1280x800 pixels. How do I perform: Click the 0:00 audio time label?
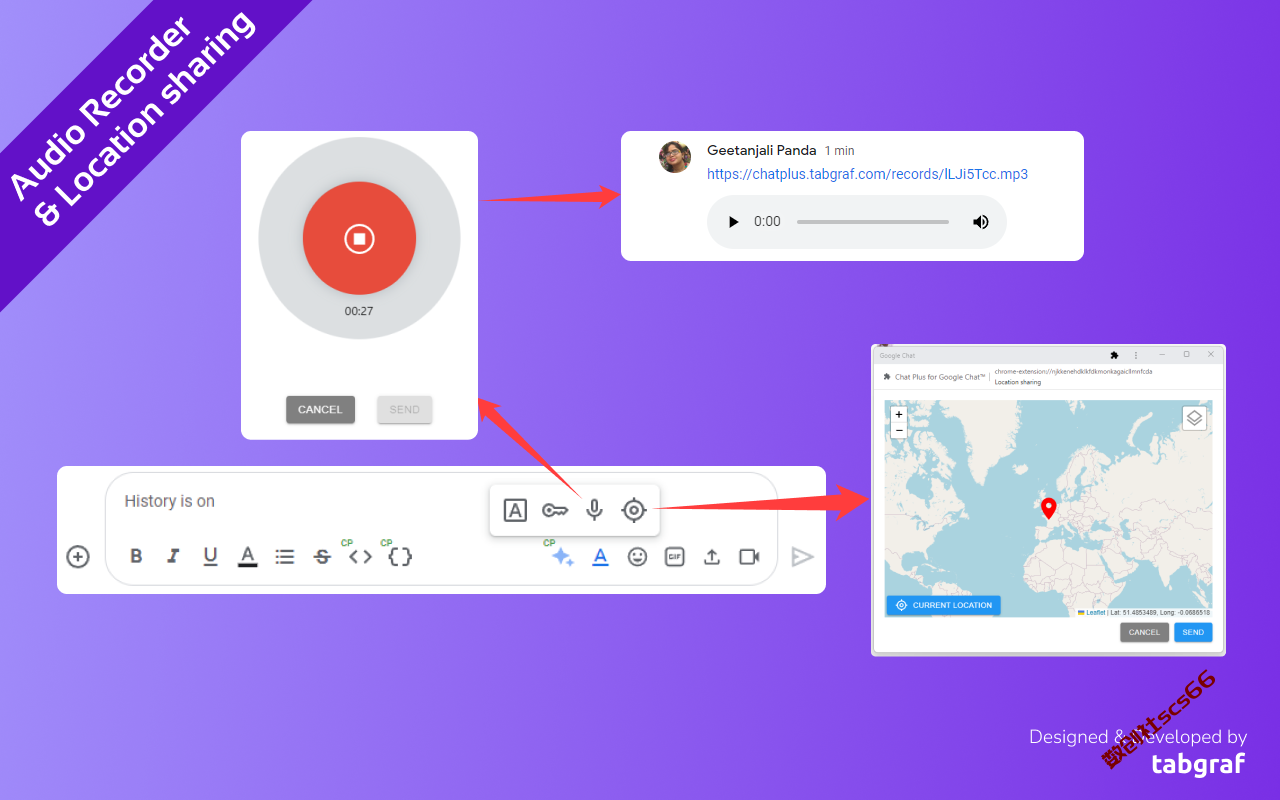click(767, 222)
